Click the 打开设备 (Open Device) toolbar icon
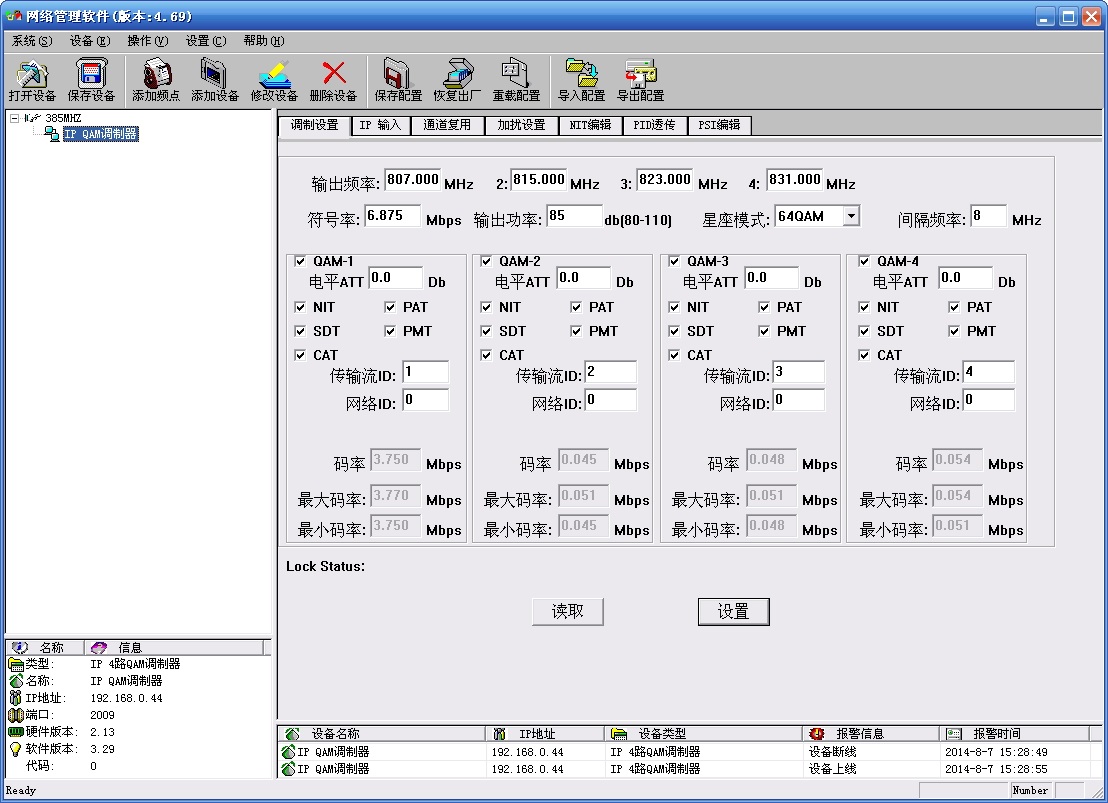 [x=32, y=75]
